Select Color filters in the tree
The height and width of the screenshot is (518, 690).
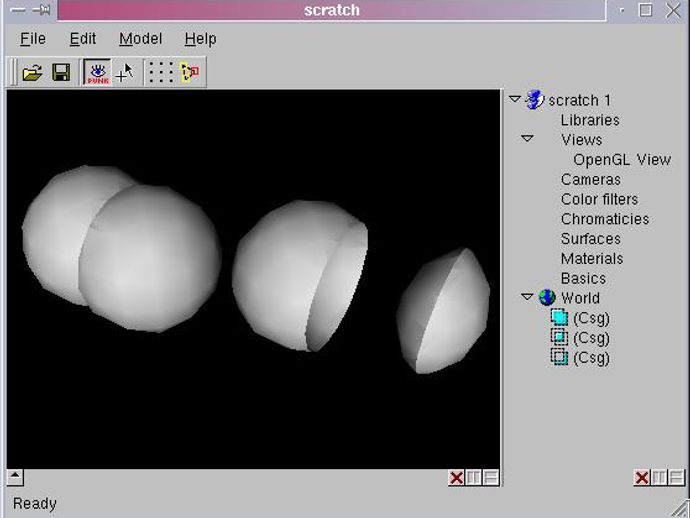click(x=599, y=199)
